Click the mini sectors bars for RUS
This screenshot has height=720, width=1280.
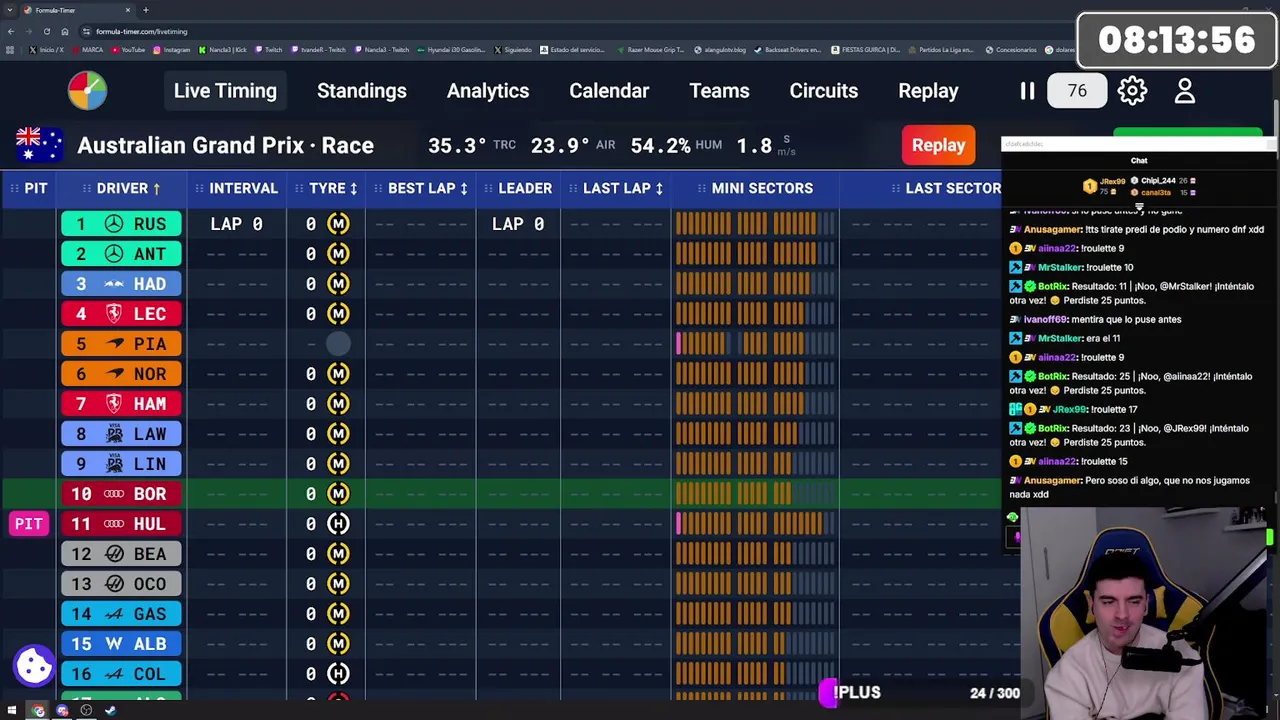tap(755, 224)
